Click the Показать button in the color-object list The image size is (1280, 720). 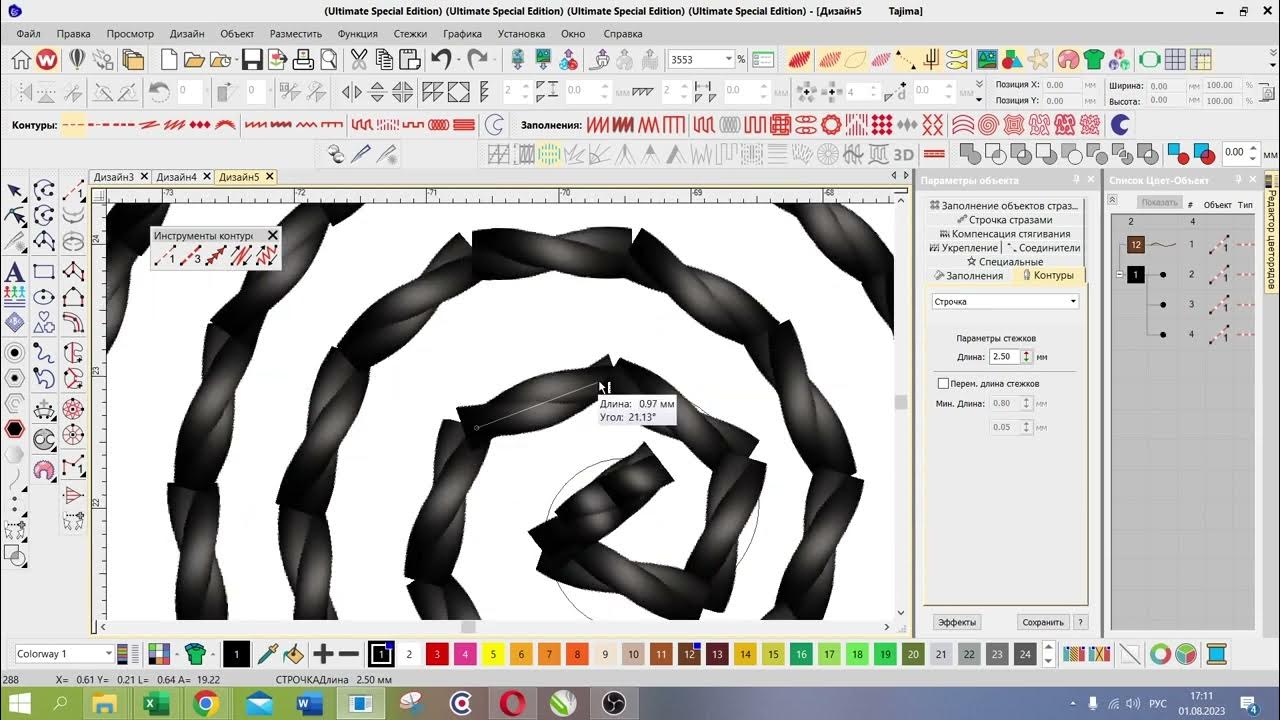point(1160,203)
